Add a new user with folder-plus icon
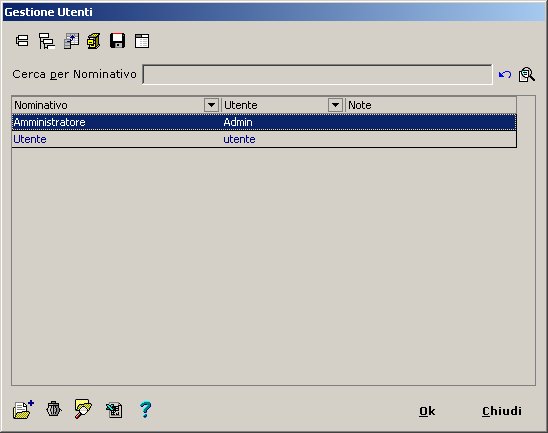The image size is (548, 433). [x=23, y=409]
